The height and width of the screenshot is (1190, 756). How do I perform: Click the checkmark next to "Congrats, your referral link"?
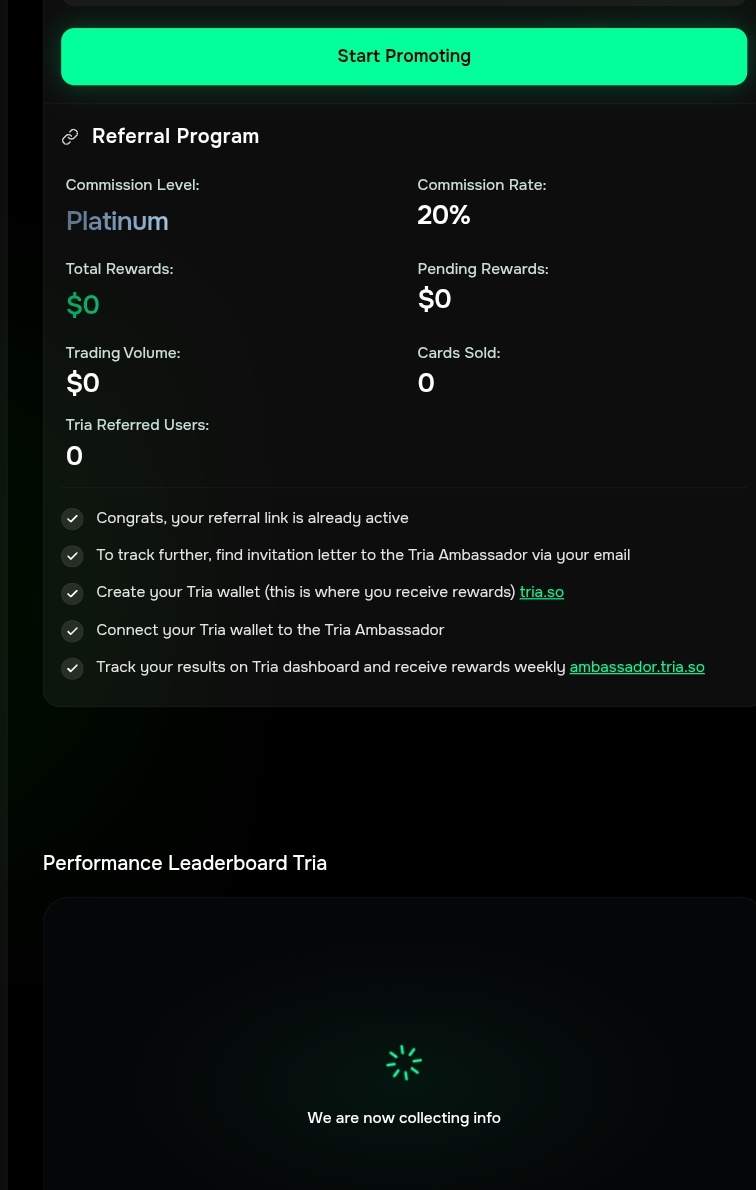pyautogui.click(x=72, y=518)
